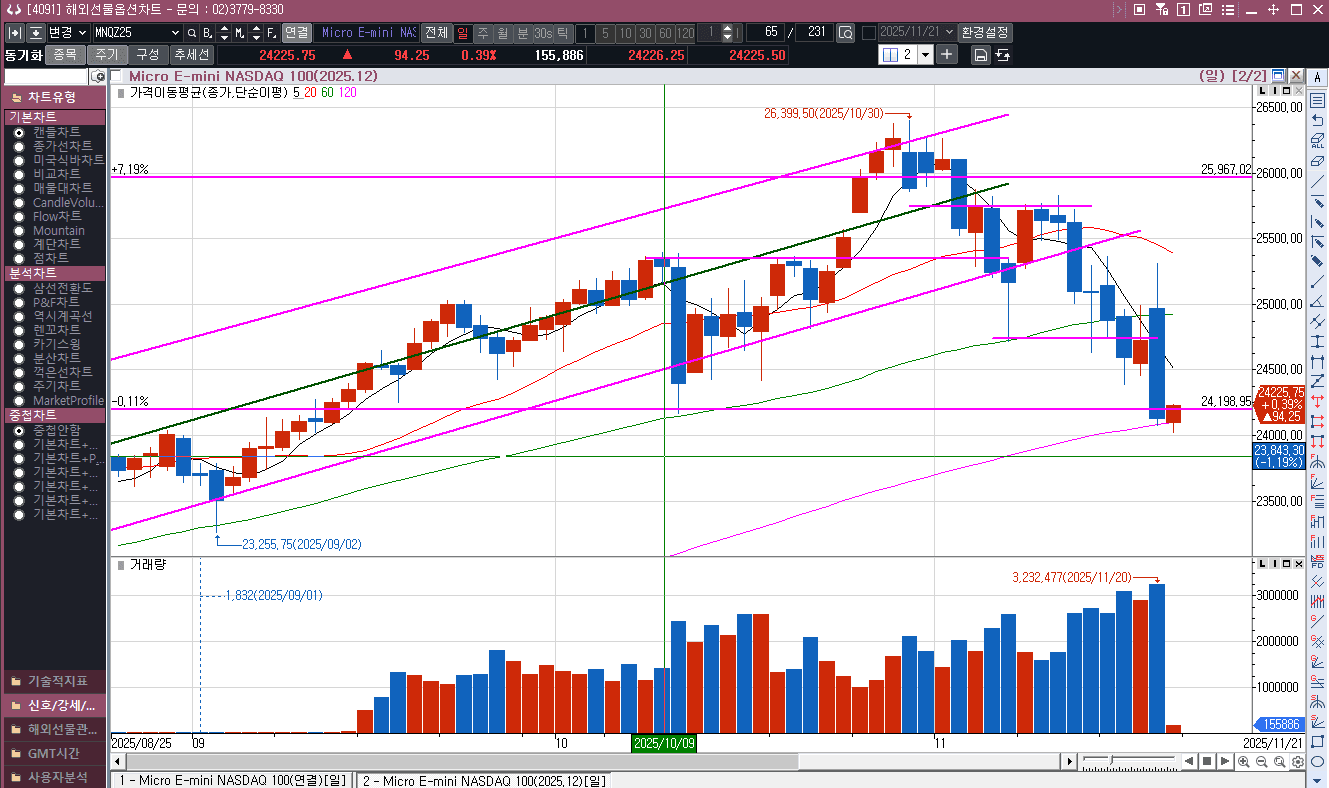Open the MNQZ25 symbol dropdown
Screen dimensions: 1329x788
click(x=177, y=33)
